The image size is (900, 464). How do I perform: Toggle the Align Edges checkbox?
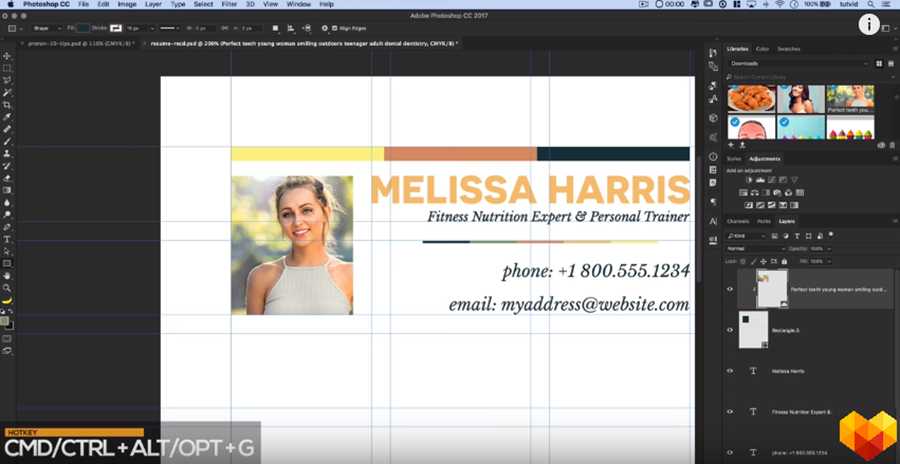[x=335, y=28]
